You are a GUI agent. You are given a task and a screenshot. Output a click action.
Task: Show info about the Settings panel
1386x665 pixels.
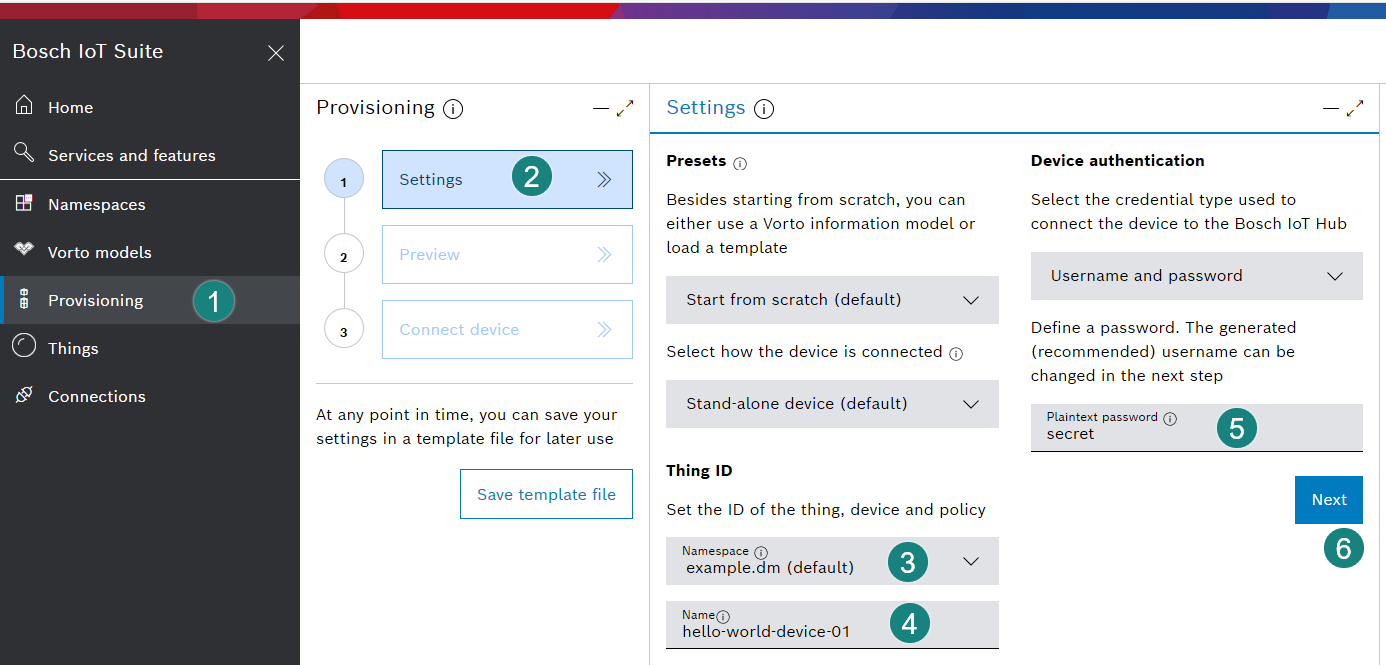[x=764, y=109]
